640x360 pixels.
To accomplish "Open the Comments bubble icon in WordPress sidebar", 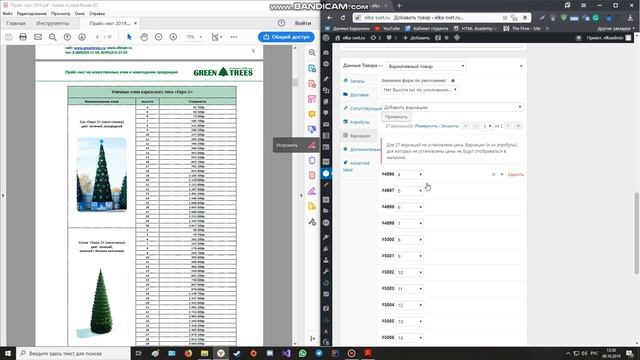I will (326, 113).
